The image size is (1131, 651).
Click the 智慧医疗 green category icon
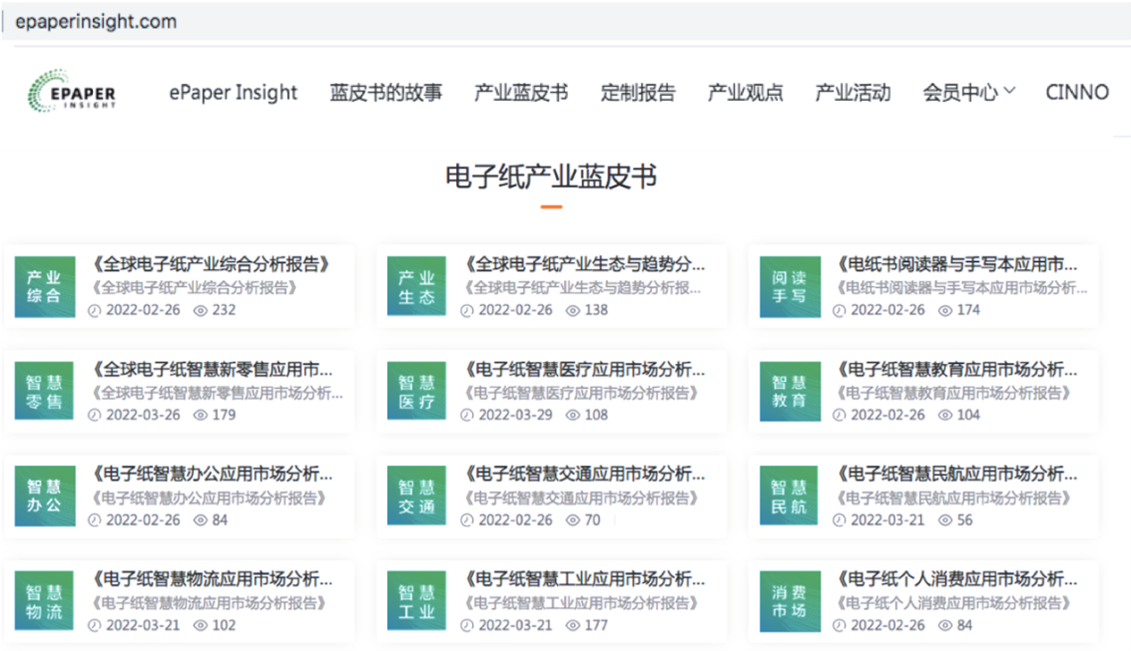coord(417,392)
